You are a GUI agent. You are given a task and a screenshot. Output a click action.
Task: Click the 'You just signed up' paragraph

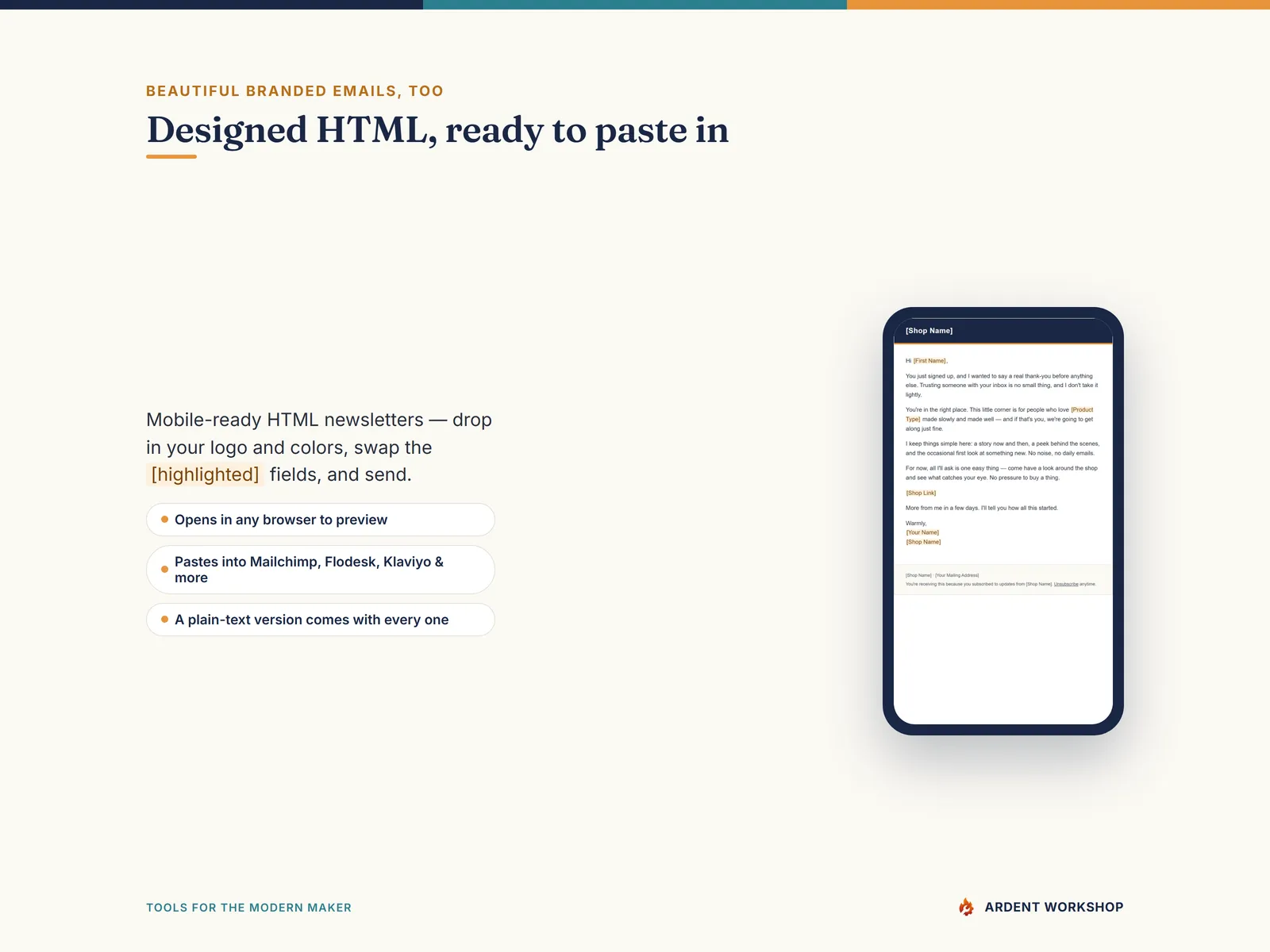(1002, 386)
